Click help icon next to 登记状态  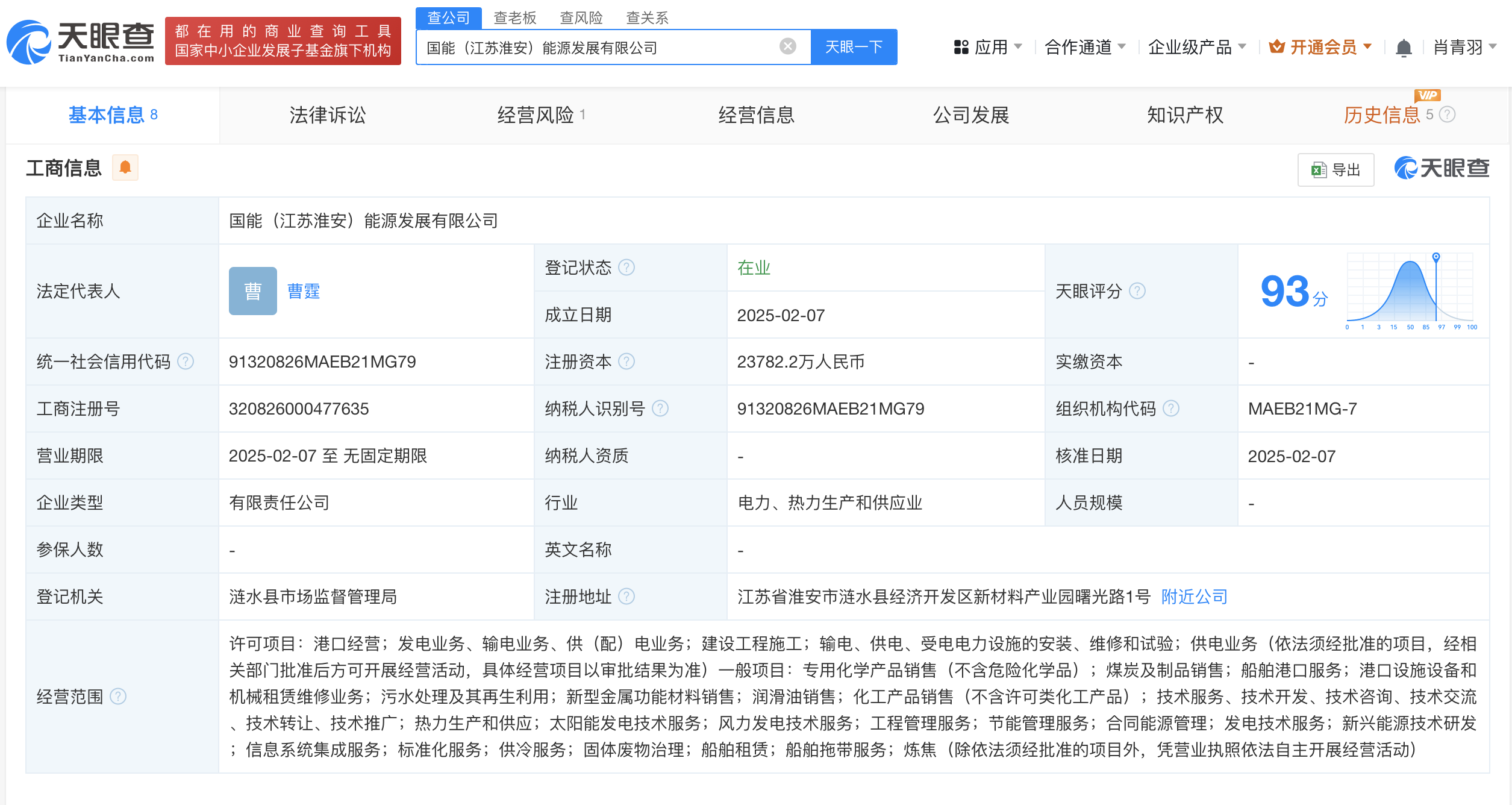[626, 267]
